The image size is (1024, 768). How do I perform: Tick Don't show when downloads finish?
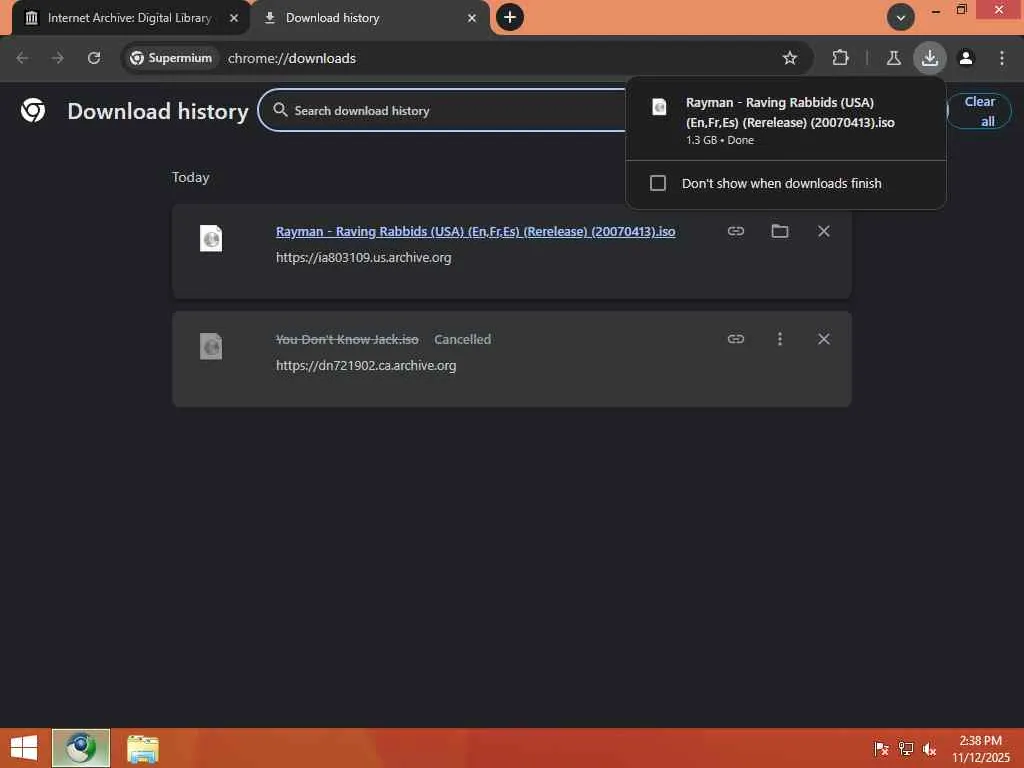click(x=658, y=183)
